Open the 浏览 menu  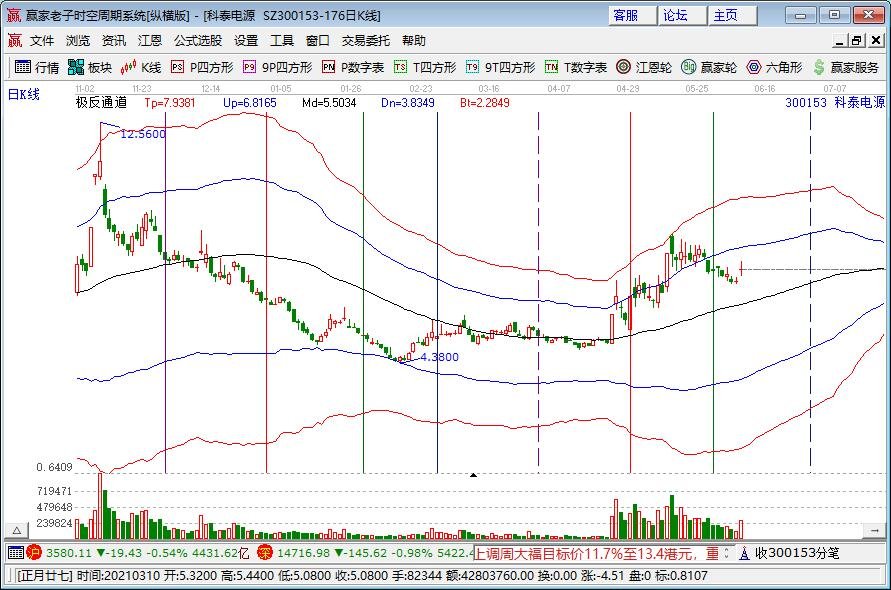[x=78, y=40]
